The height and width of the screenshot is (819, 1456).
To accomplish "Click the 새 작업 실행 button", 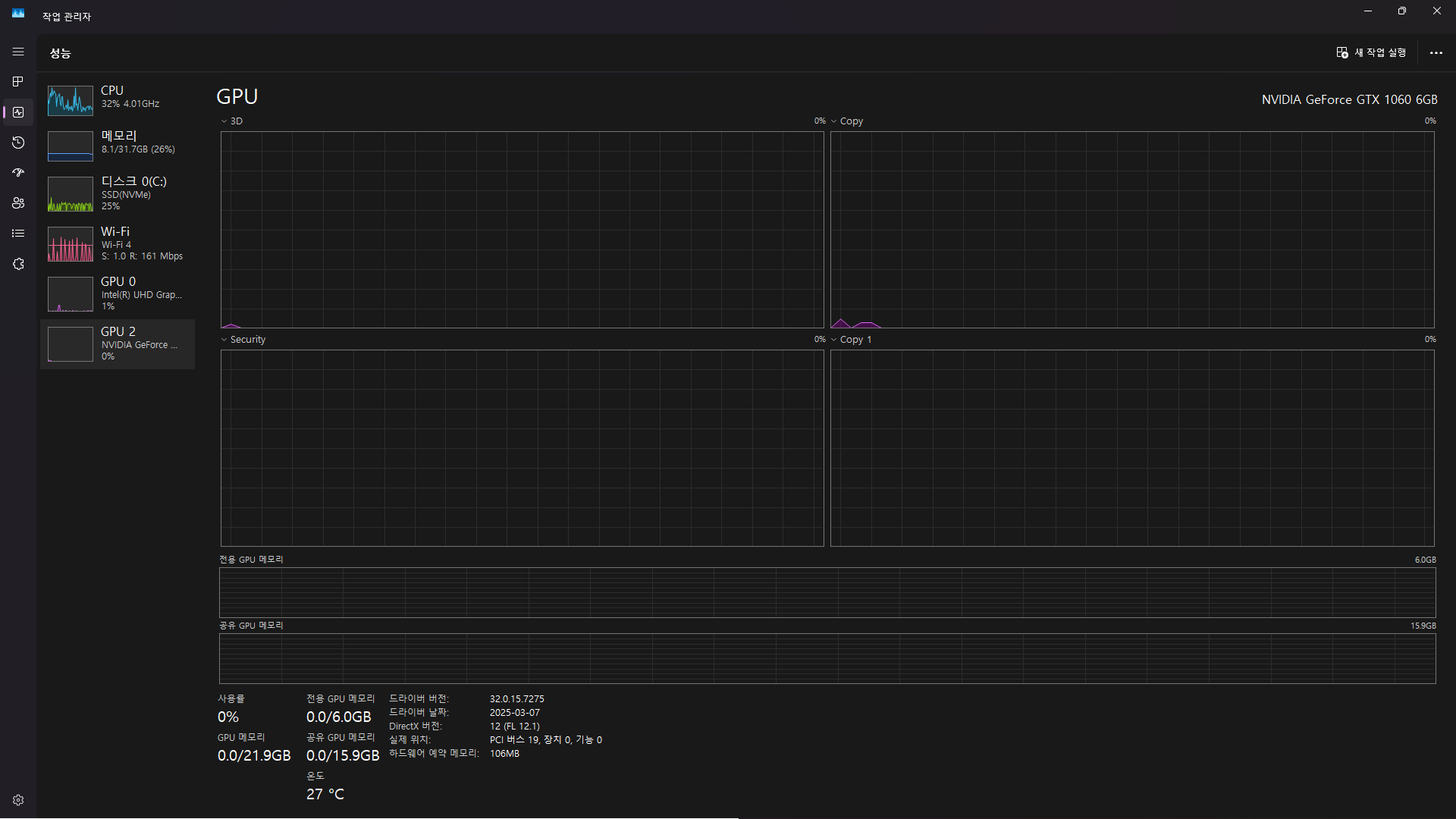I will tap(1371, 52).
